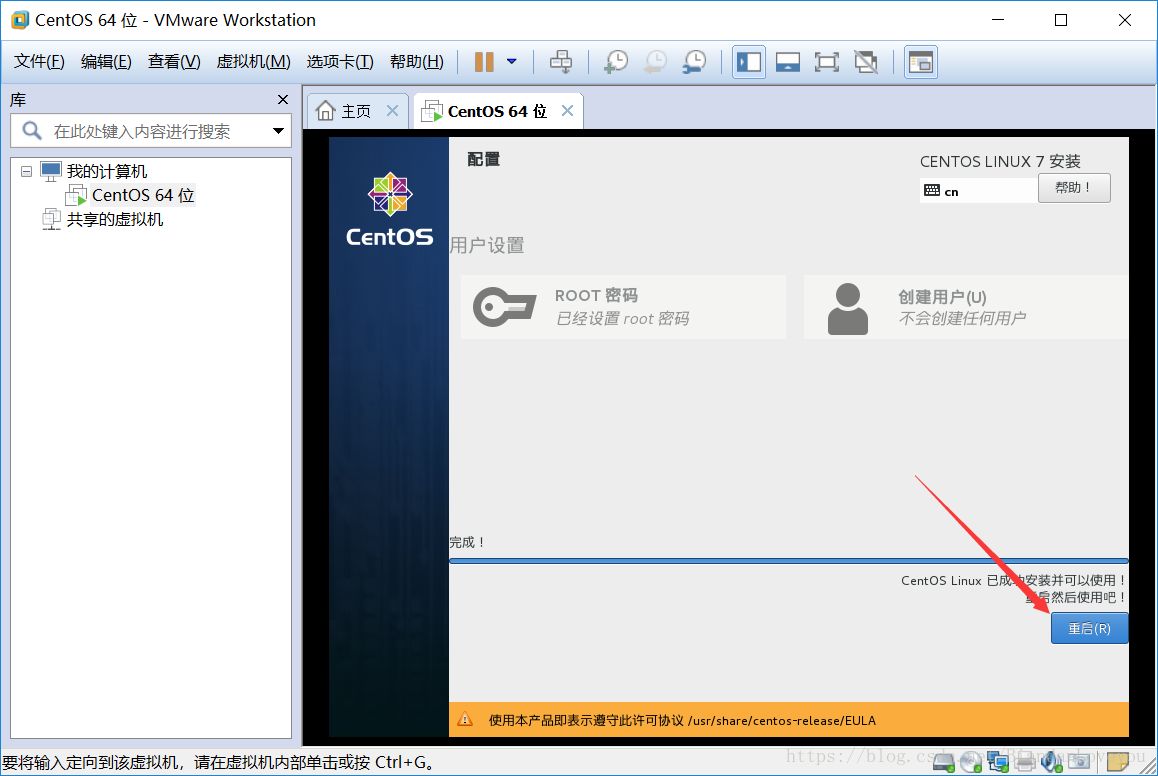The height and width of the screenshot is (776, 1158).
Task: Collapse the 我的计算机 tree node
Action: tap(27, 171)
